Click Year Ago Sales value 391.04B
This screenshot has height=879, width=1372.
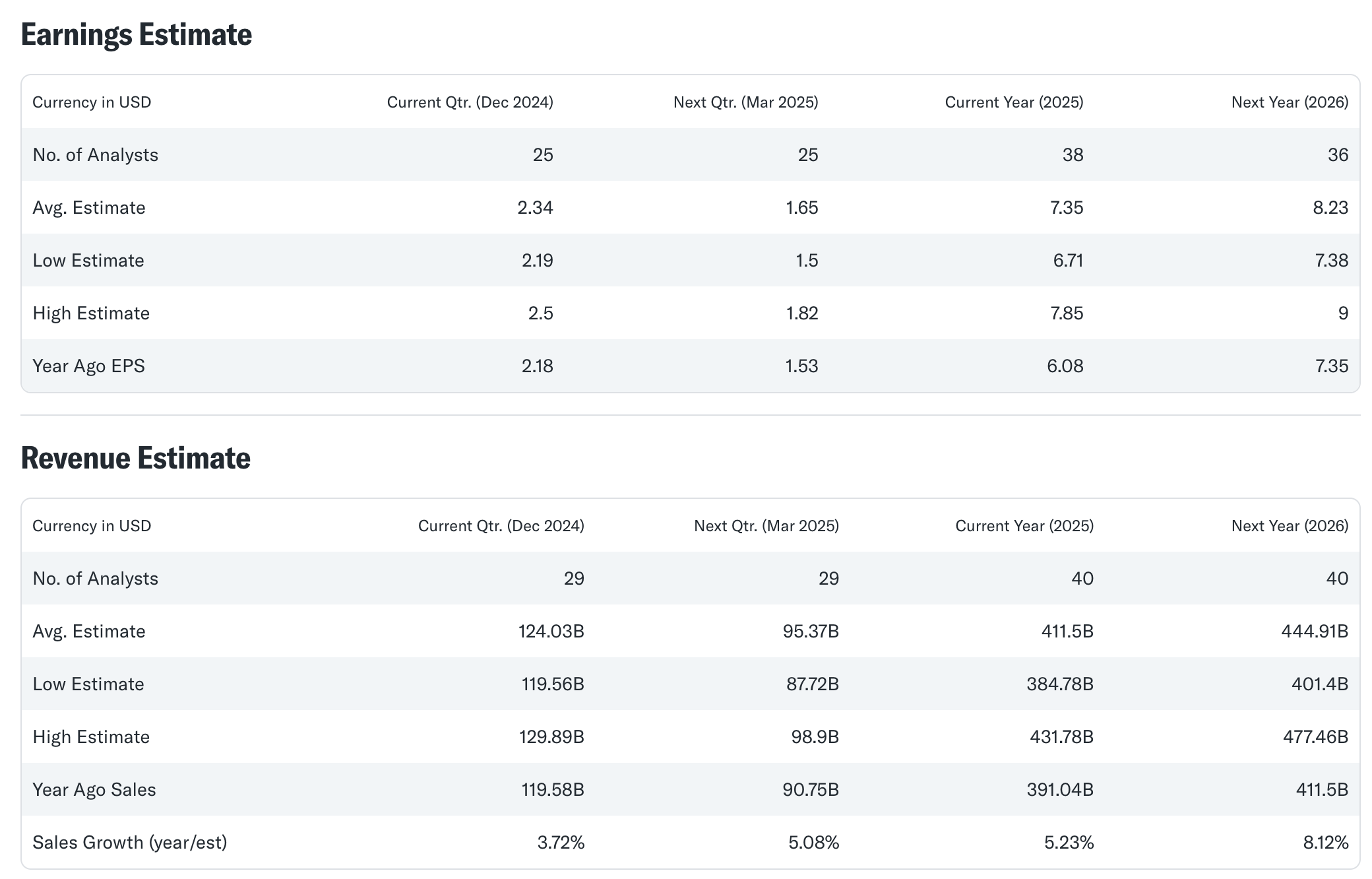1059,790
